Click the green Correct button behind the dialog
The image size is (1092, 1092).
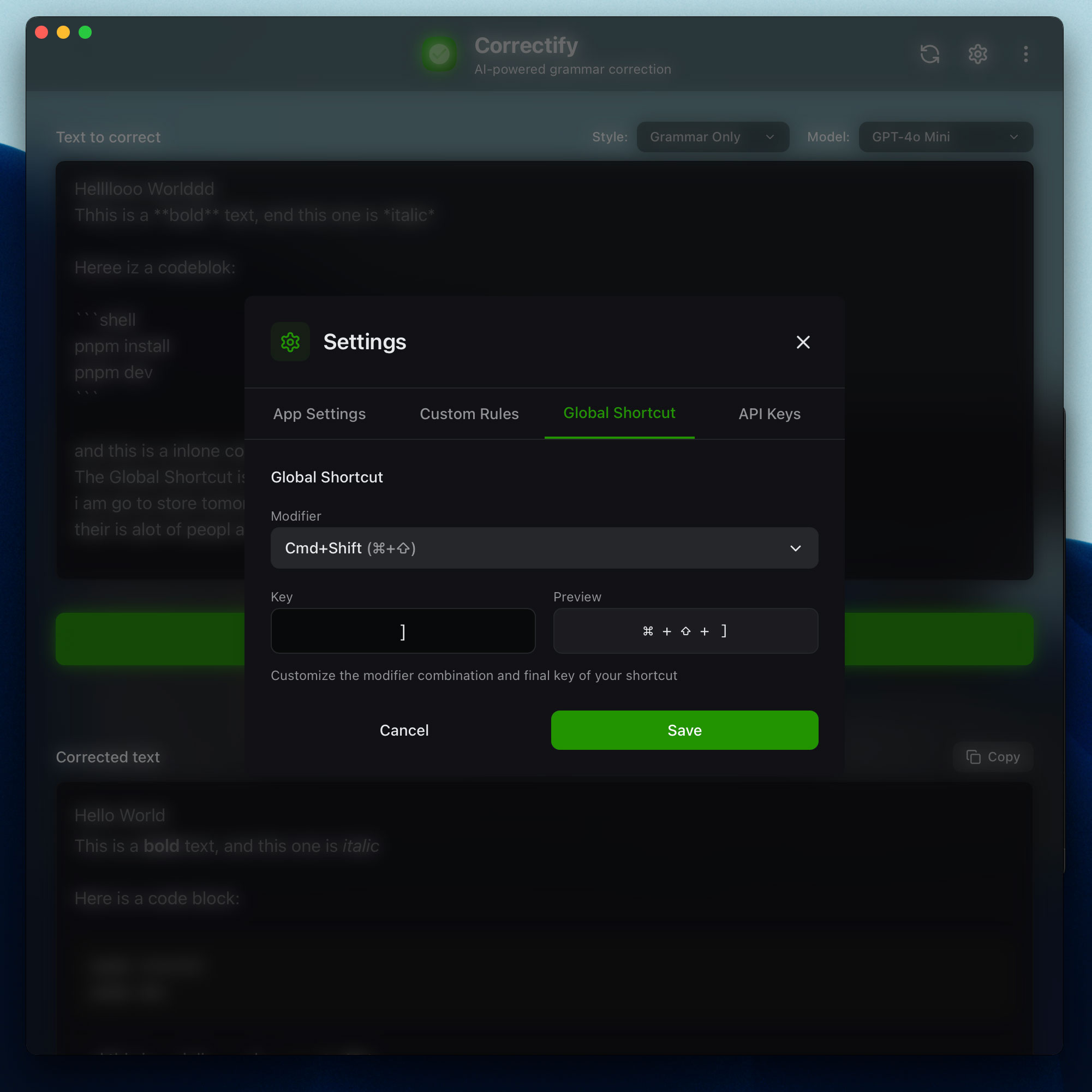[150, 639]
